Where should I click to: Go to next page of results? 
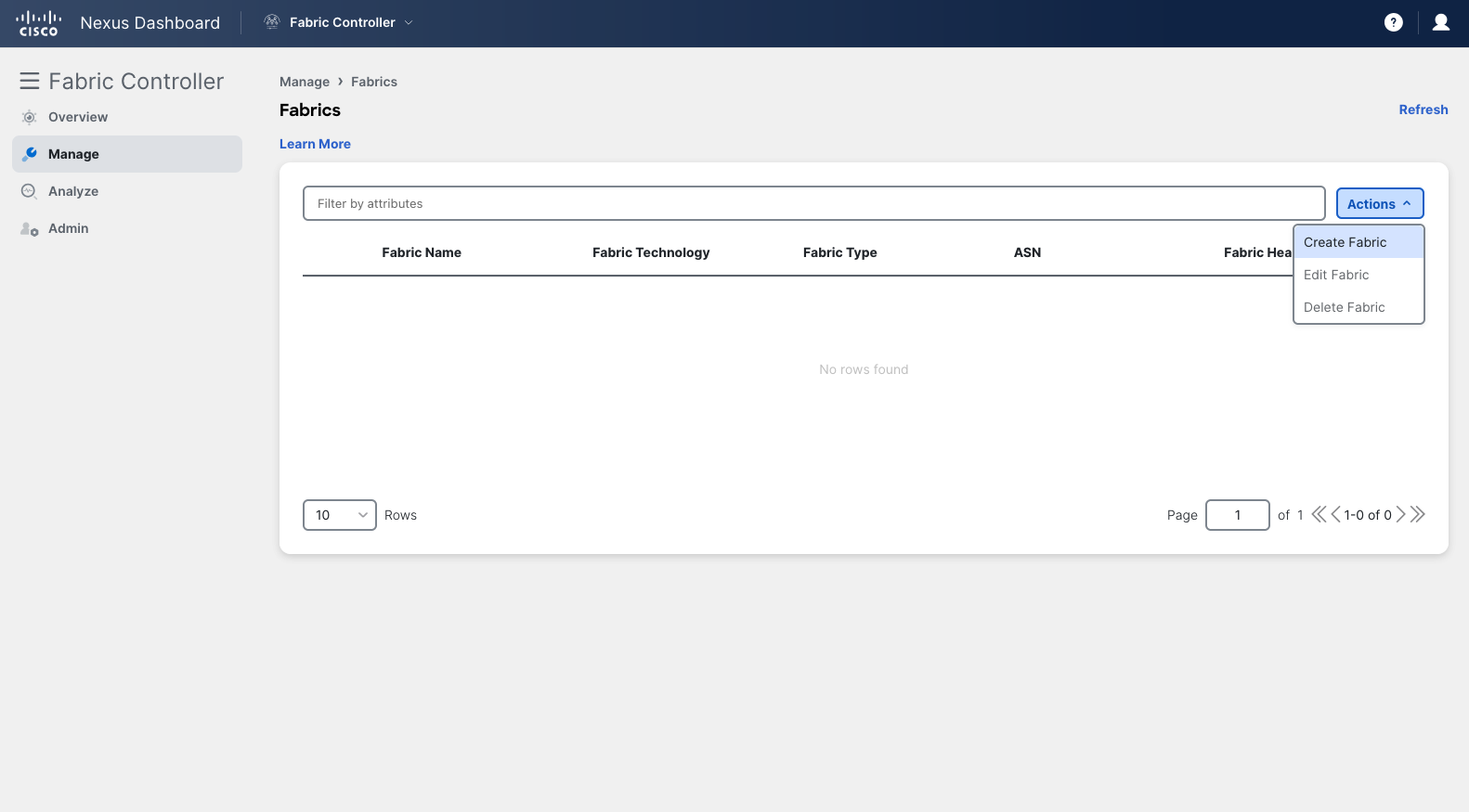[1400, 514]
